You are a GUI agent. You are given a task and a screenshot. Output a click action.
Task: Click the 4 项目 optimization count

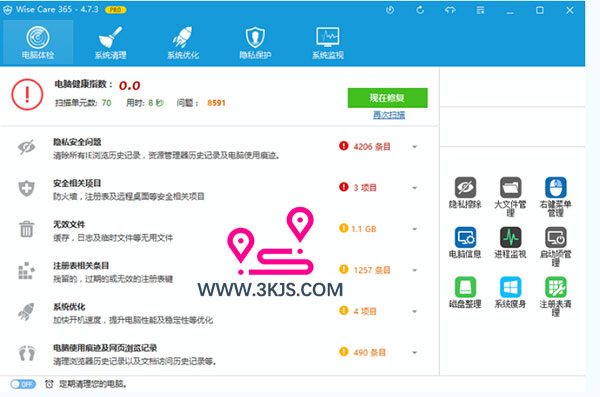point(365,311)
